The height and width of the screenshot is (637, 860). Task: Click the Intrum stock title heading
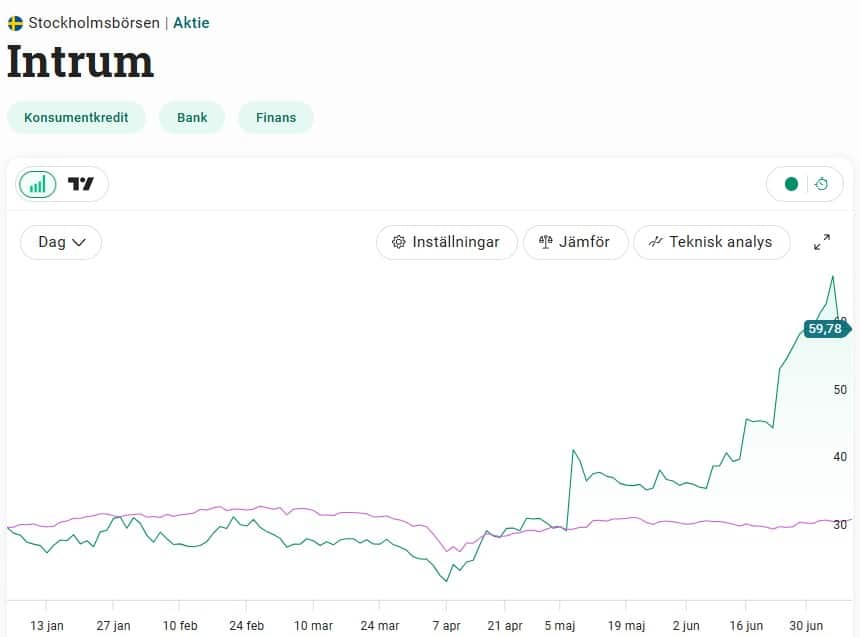[x=81, y=62]
